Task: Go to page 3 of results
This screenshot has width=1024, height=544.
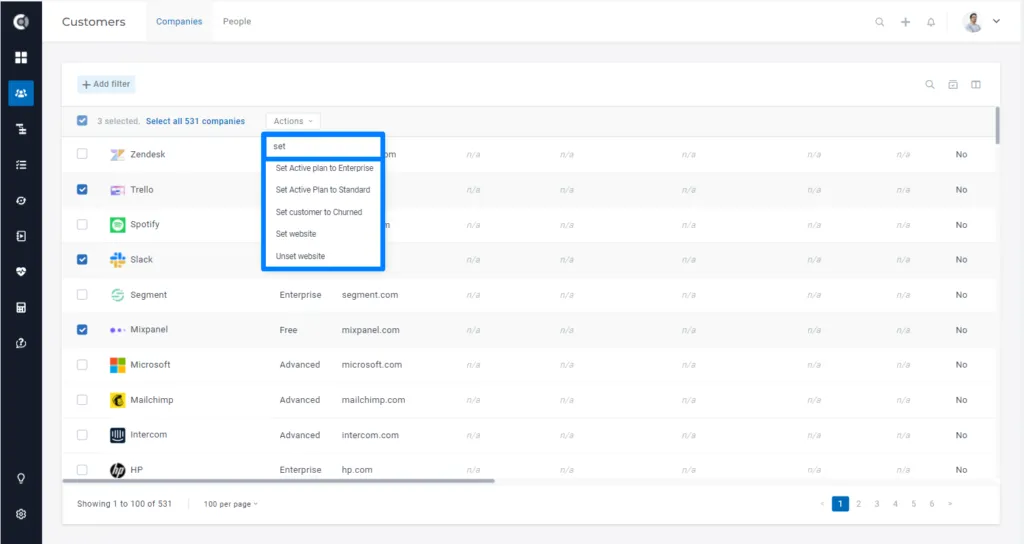Action: pos(877,504)
